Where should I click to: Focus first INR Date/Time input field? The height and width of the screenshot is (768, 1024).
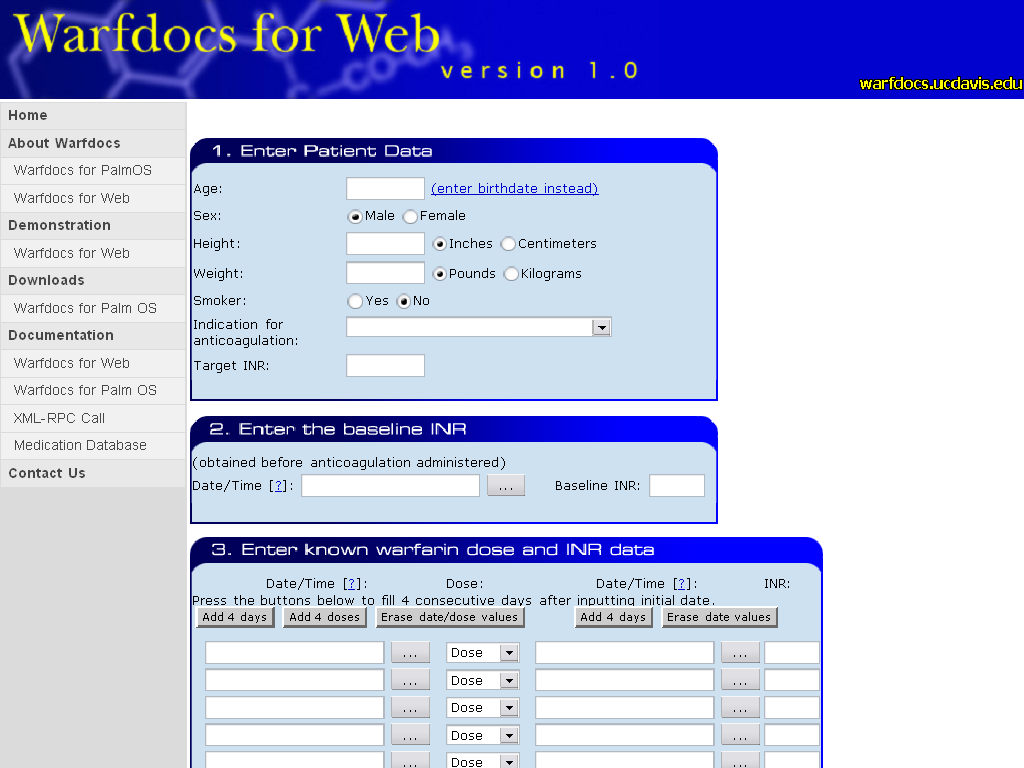(x=624, y=653)
